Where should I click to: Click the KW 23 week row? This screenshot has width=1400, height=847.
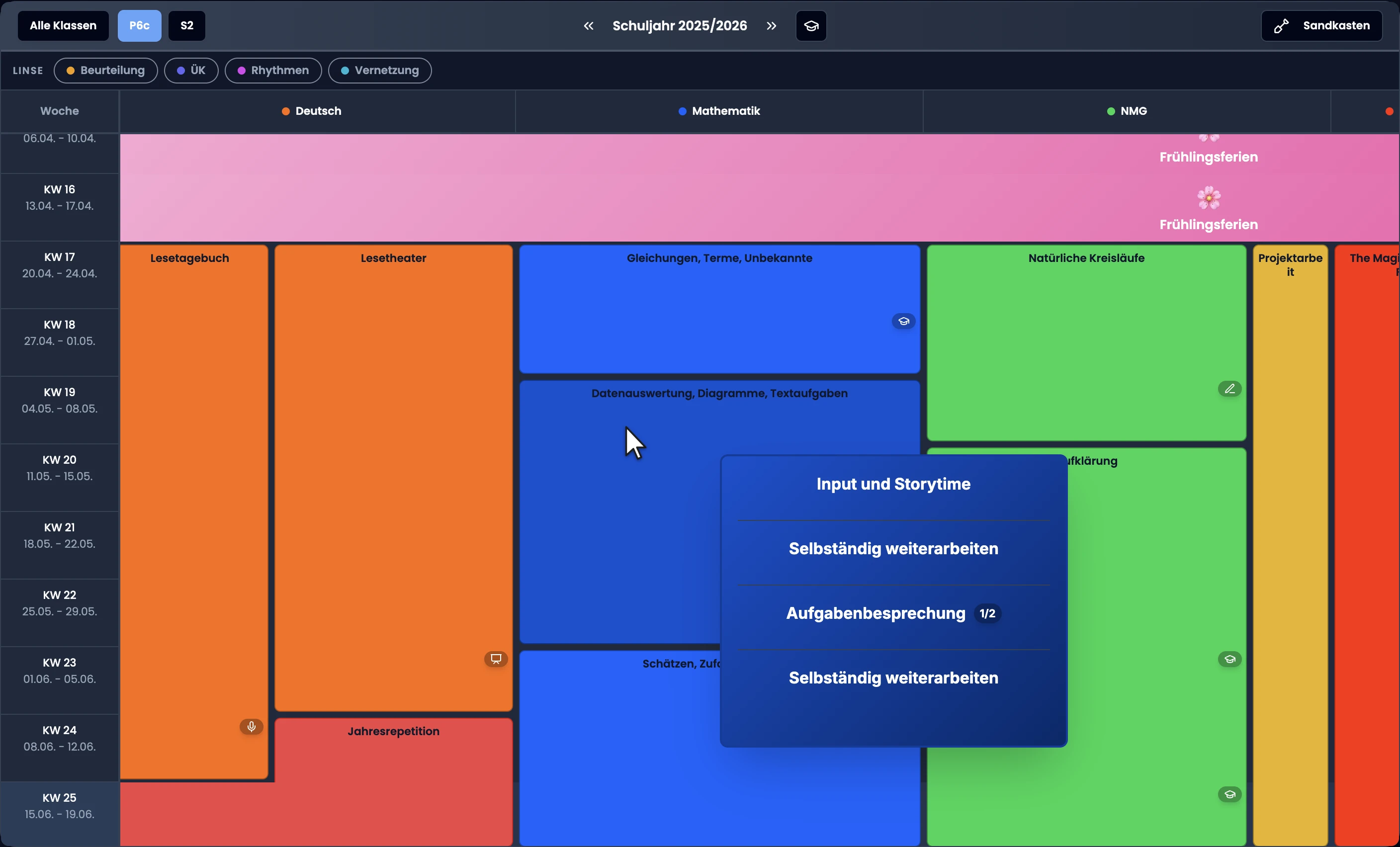(x=60, y=680)
